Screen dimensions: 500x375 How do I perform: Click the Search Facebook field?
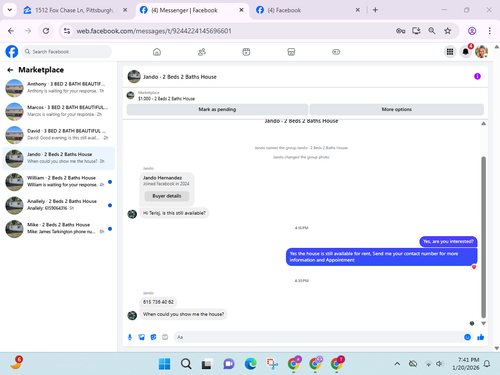pyautogui.click(x=67, y=52)
